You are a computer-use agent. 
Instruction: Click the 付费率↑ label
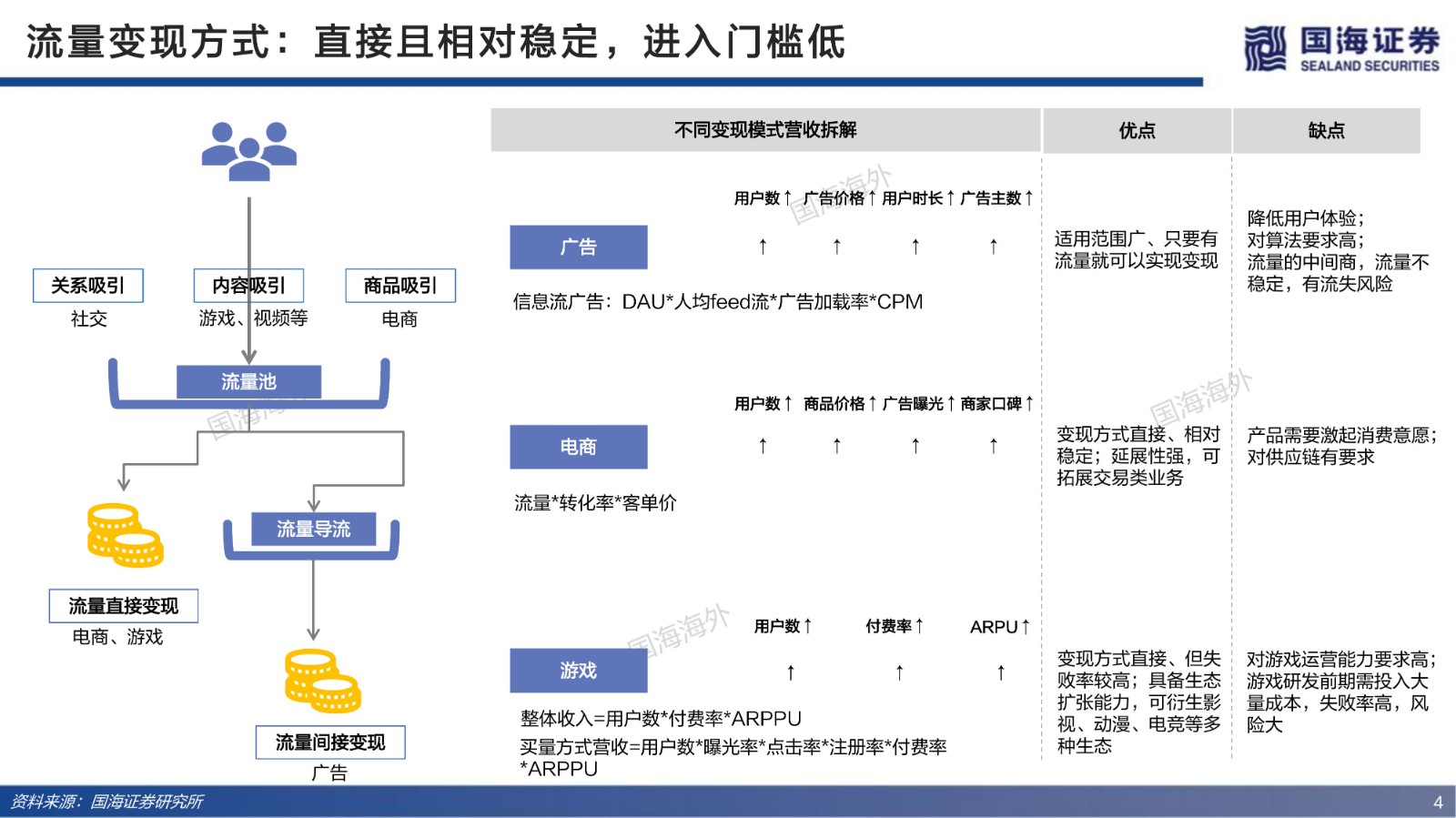[895, 626]
